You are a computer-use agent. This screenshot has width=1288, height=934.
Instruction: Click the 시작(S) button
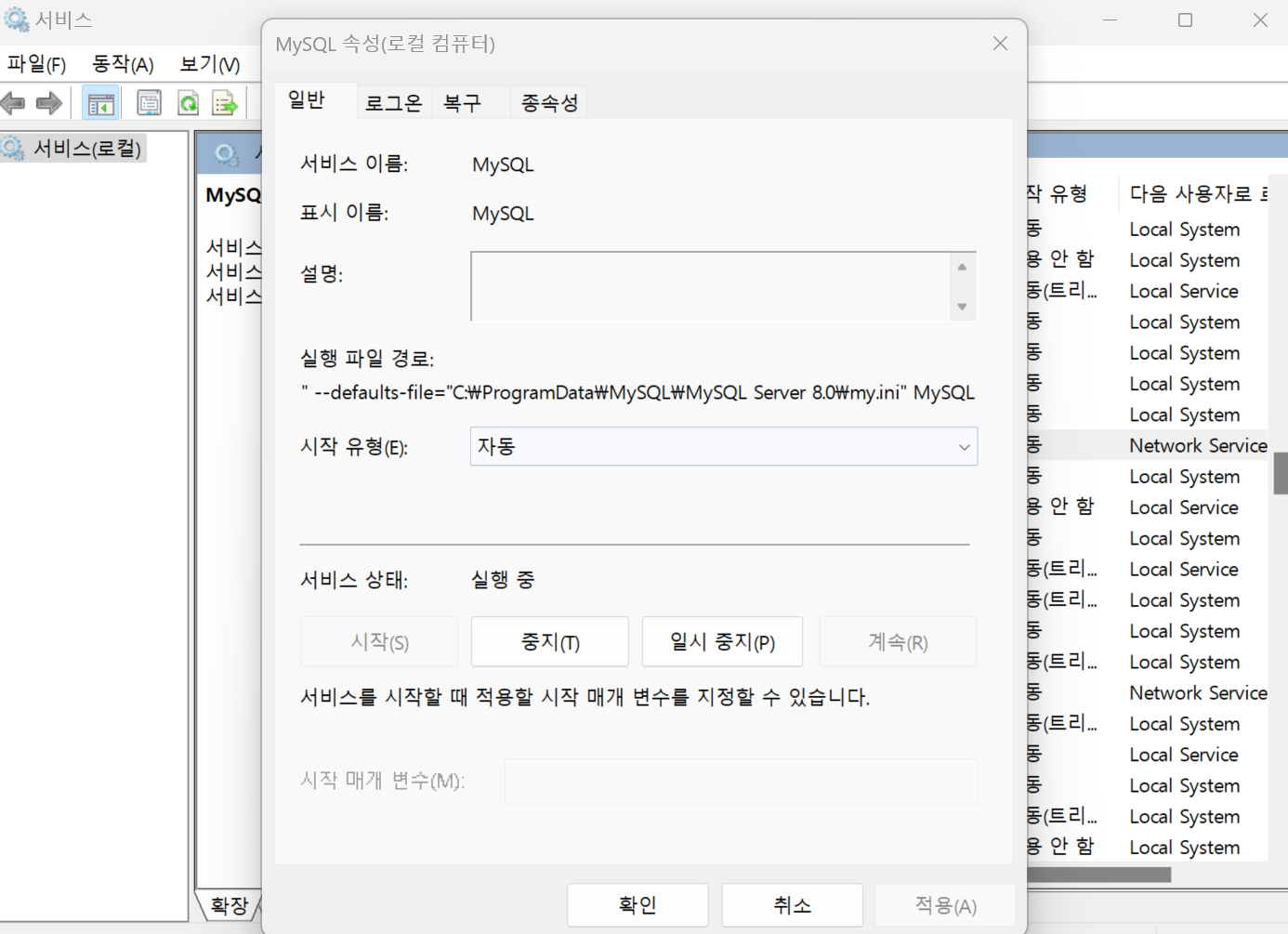[379, 642]
